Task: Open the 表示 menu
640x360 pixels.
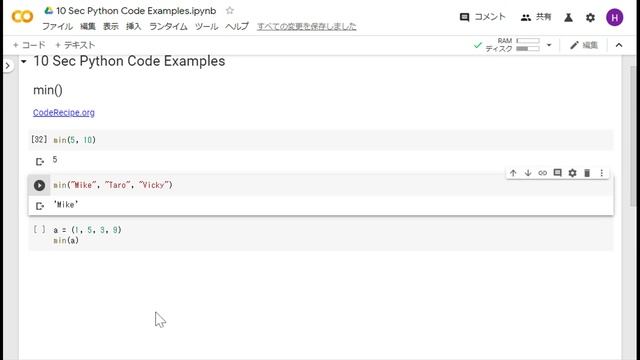Action: (111, 27)
